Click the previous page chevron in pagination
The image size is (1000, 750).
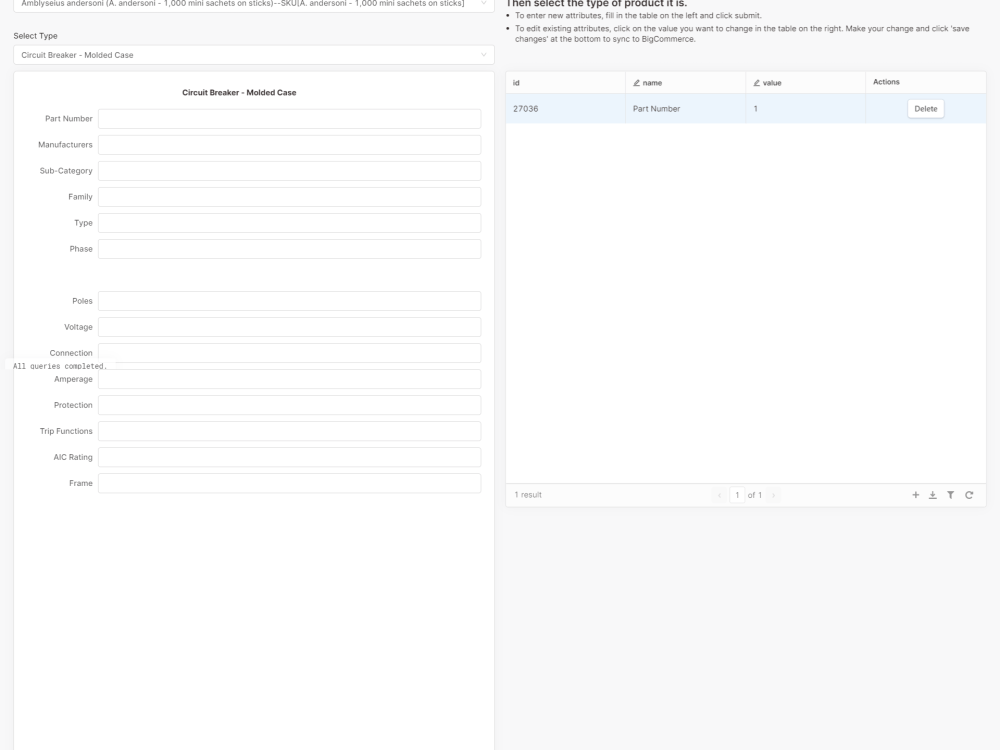(x=719, y=494)
